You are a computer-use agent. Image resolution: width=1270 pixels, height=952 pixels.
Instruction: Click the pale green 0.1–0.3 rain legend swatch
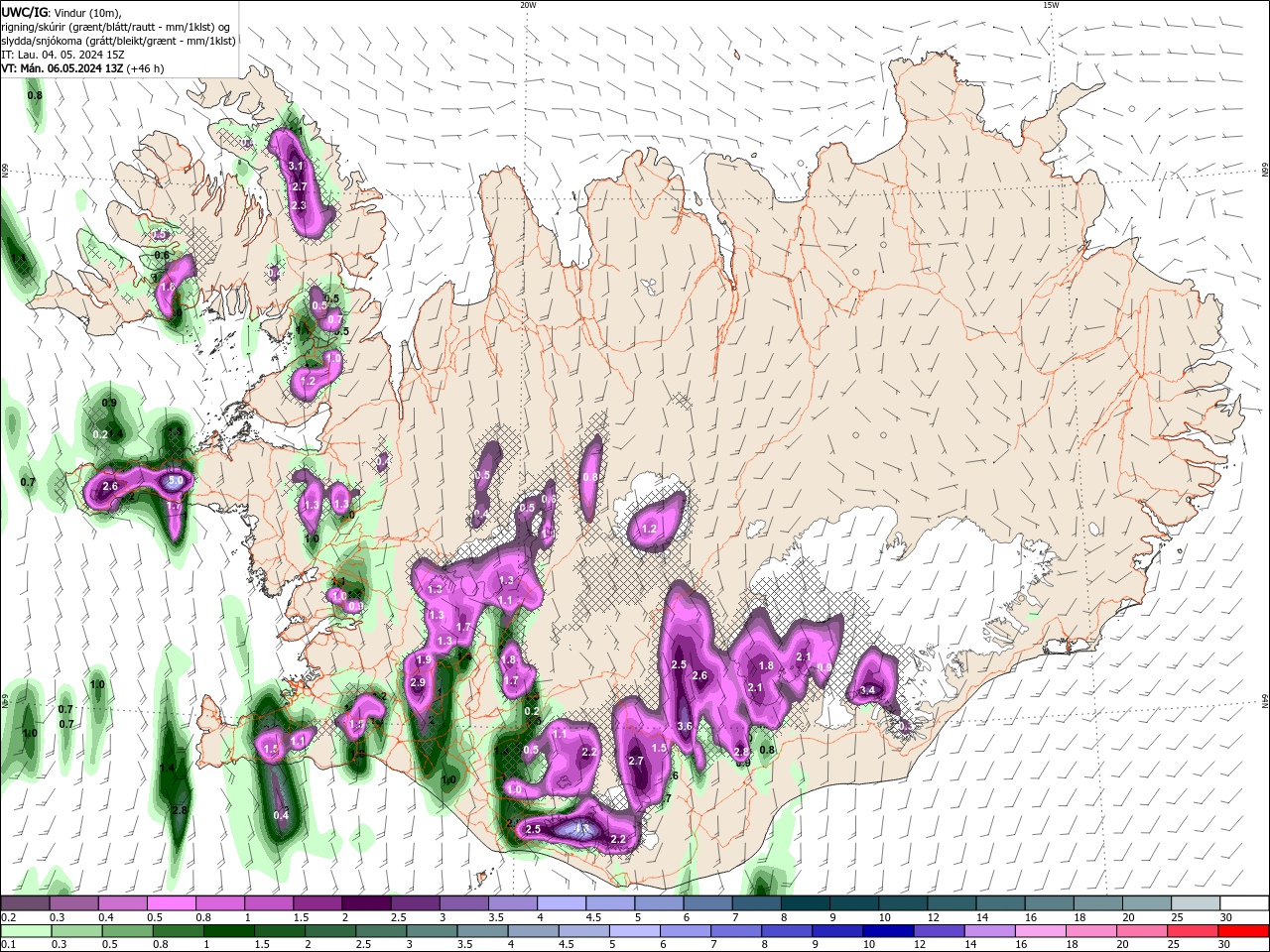point(26,931)
